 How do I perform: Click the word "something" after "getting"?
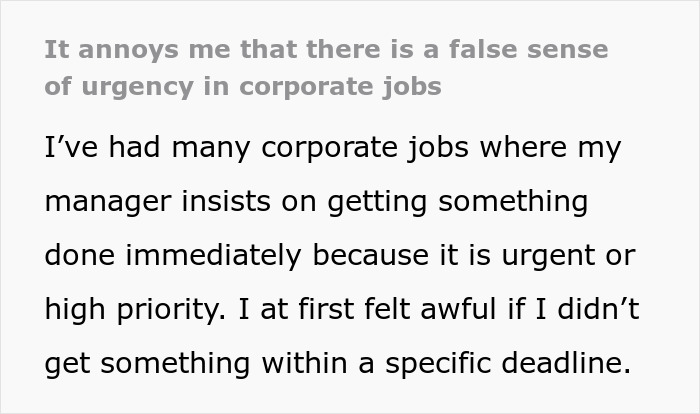click(513, 203)
